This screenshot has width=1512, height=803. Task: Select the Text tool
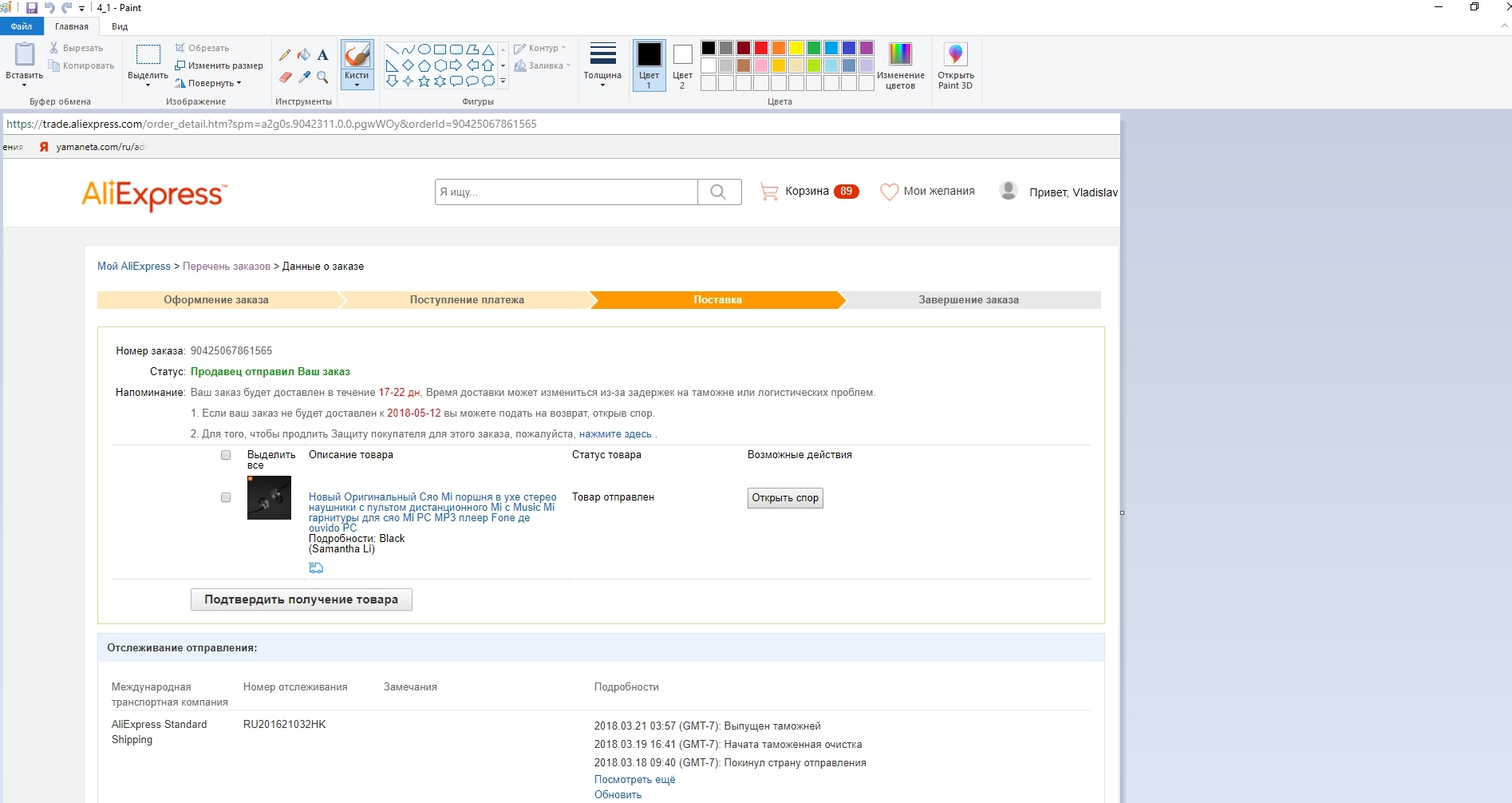point(322,55)
